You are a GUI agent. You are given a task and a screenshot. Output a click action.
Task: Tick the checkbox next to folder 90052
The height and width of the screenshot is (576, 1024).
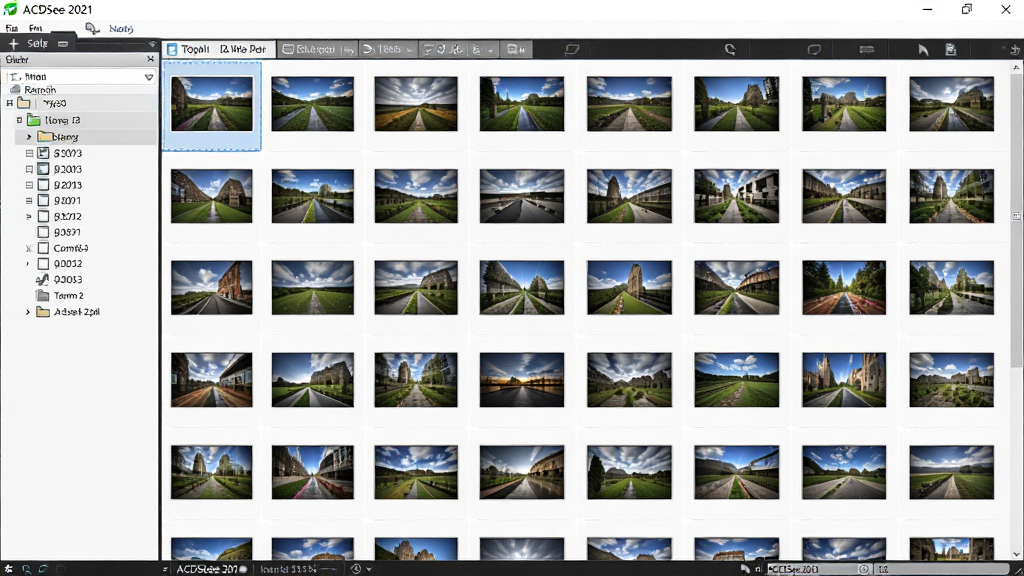(43, 264)
